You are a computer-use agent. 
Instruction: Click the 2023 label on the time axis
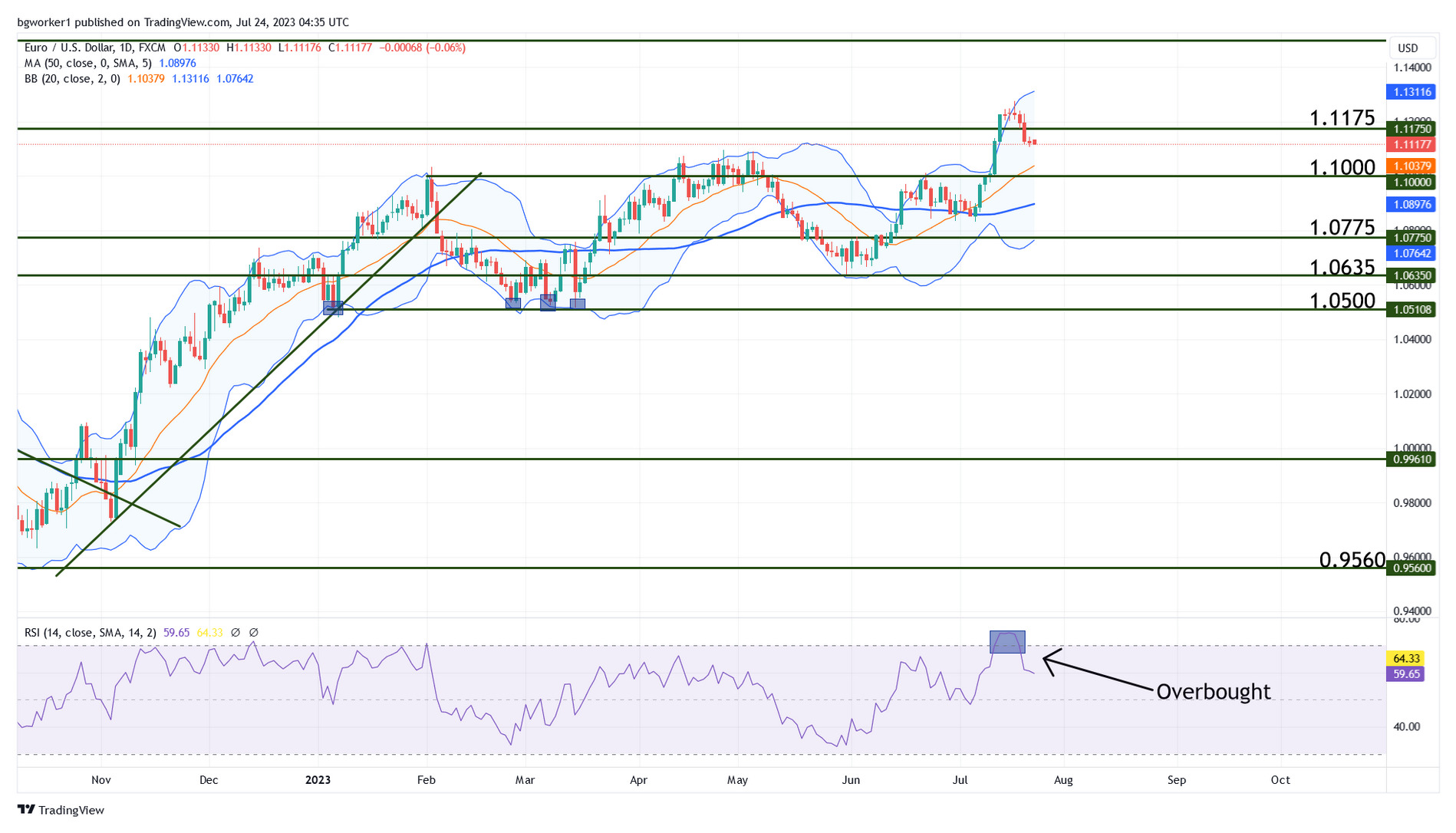click(x=318, y=780)
